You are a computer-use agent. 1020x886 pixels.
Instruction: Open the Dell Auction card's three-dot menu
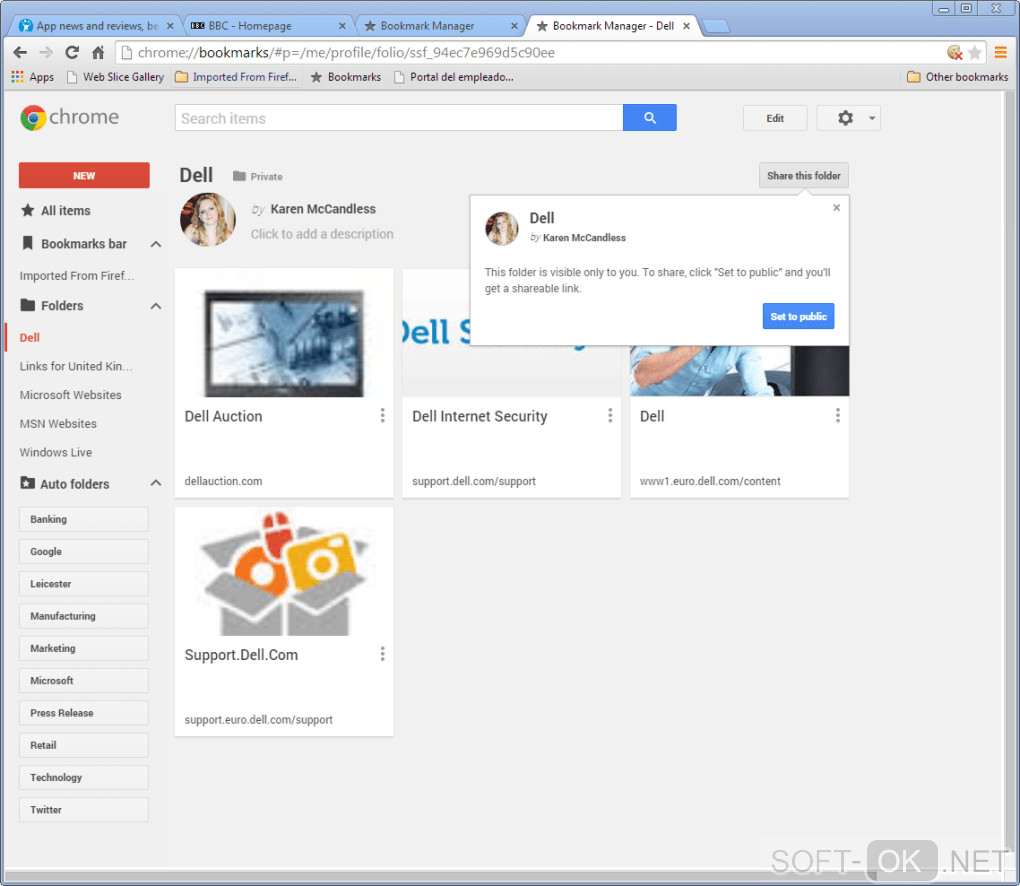(382, 415)
